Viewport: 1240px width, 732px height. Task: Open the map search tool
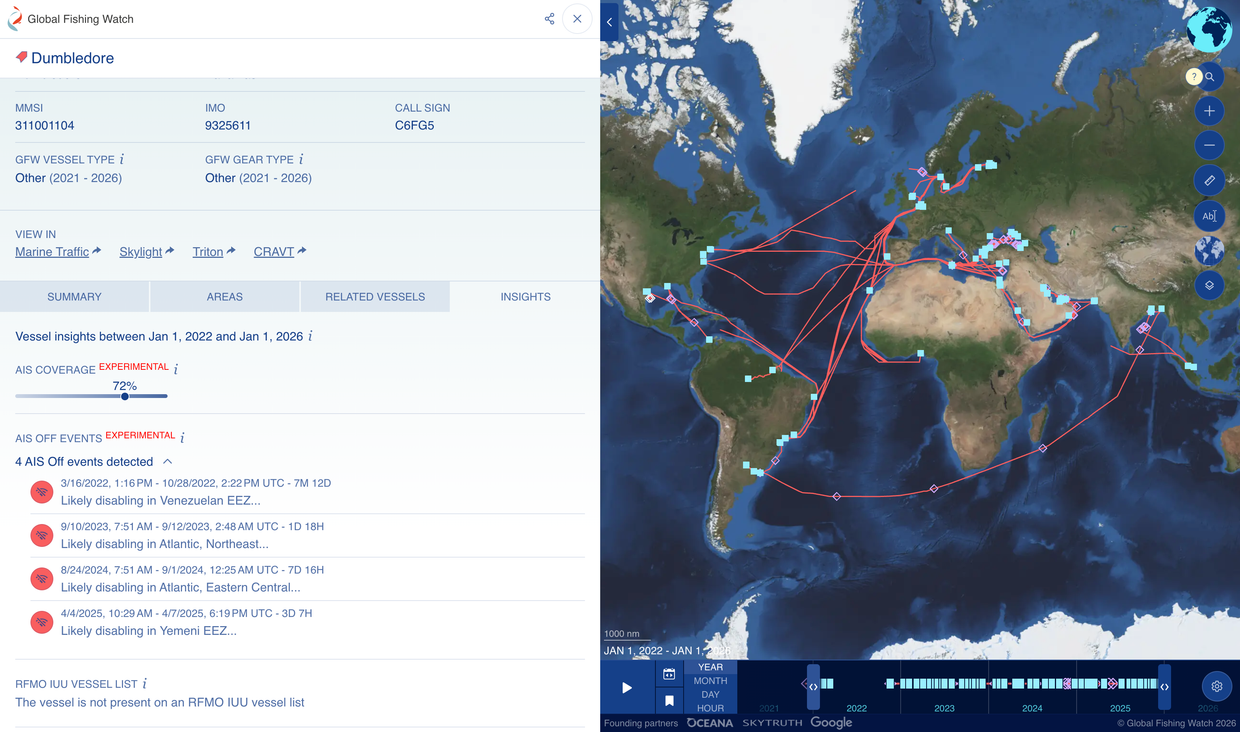click(x=1209, y=77)
